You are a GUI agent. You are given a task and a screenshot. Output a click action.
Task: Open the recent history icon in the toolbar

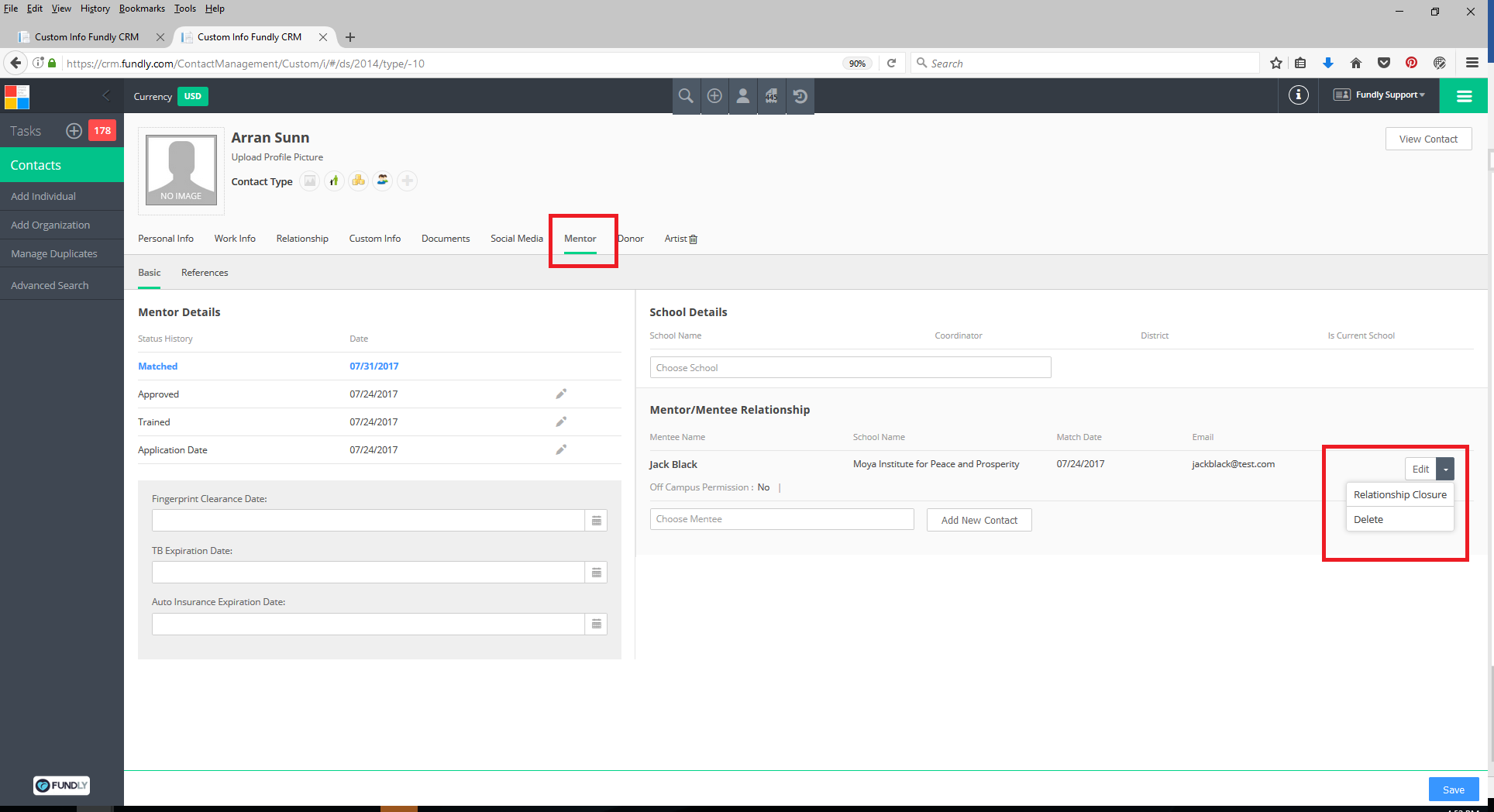[800, 96]
